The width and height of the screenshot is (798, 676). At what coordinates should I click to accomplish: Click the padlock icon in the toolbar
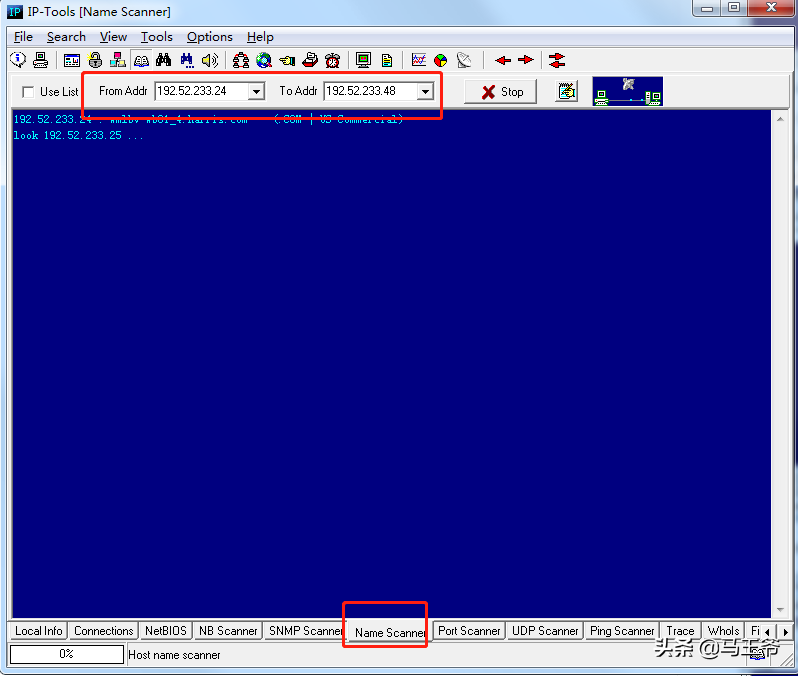(96, 61)
